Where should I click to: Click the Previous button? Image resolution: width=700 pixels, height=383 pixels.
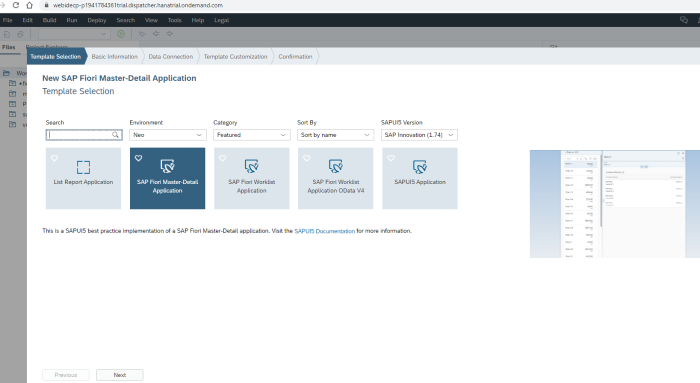(66, 375)
